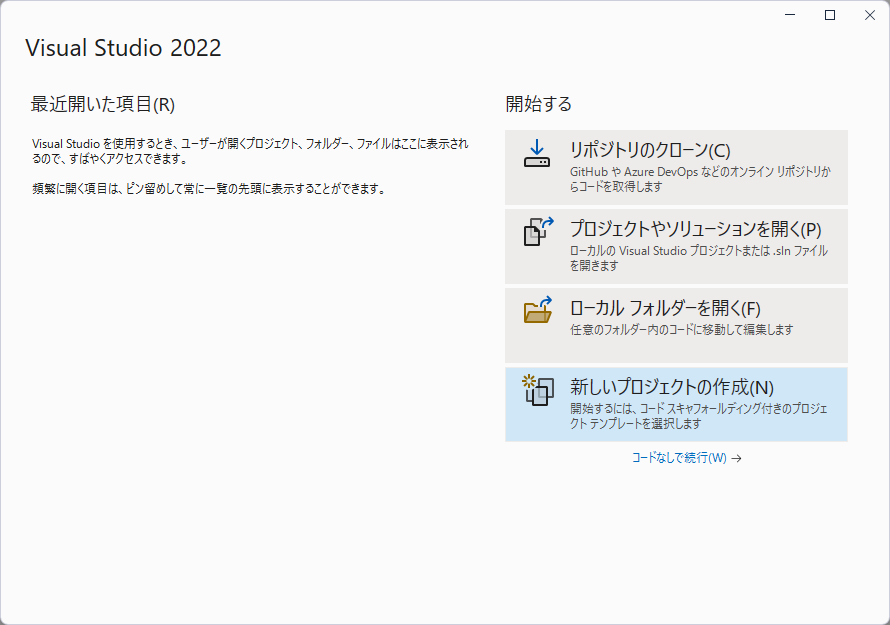This screenshot has height=625, width=890.
Task: Click the 最近開いた項目(R) heading
Action: coord(103,104)
